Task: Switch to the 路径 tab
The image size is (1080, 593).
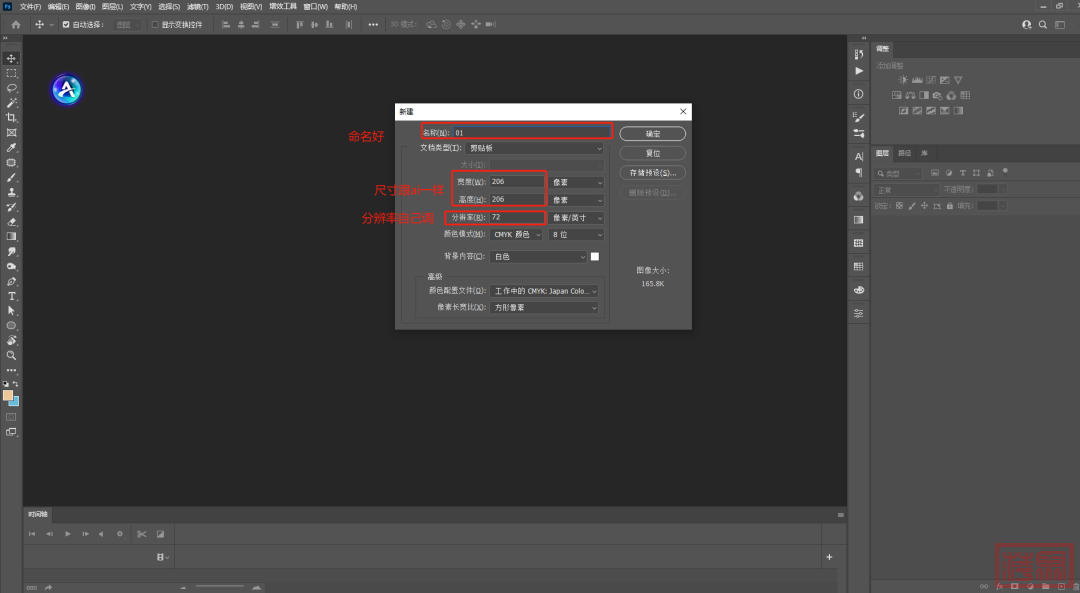Action: [x=904, y=153]
